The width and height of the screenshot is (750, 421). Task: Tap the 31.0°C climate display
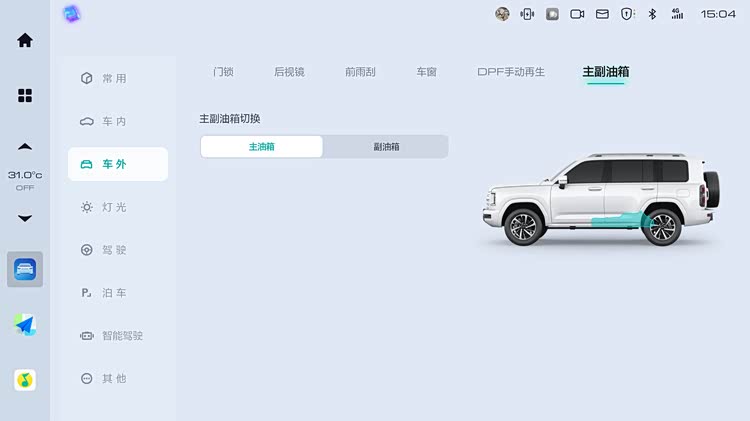coord(25,180)
